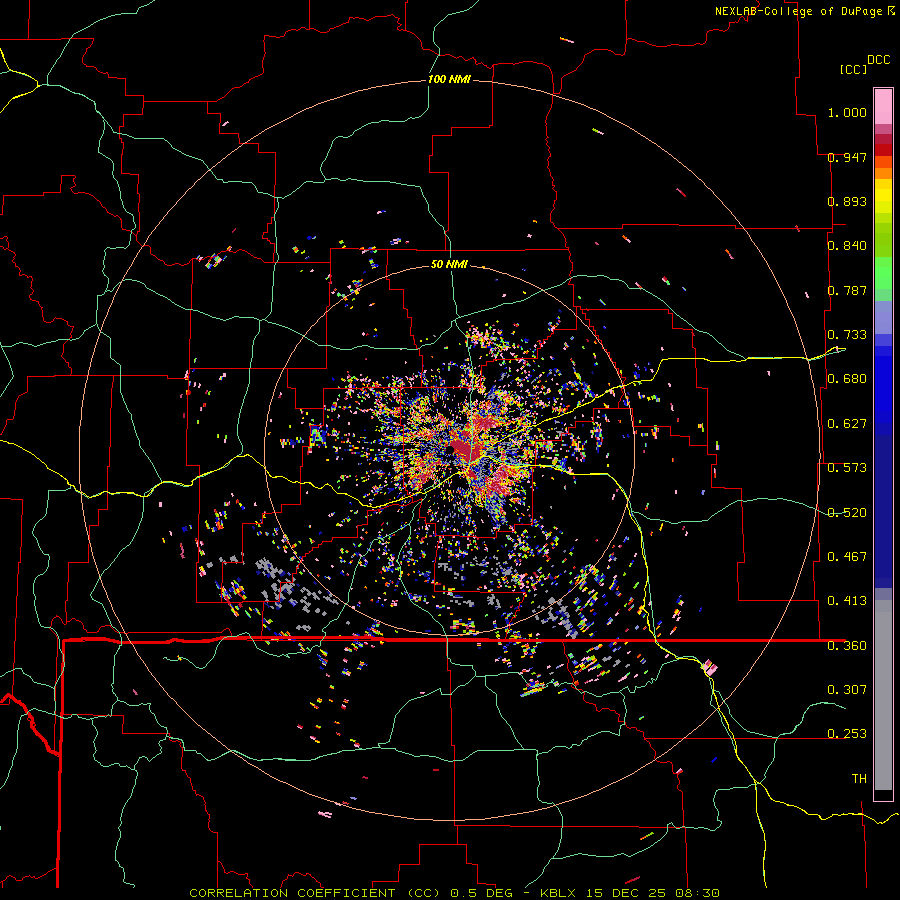Click the 0.5 DEG elevation text
900x900 pixels.
[481, 893]
